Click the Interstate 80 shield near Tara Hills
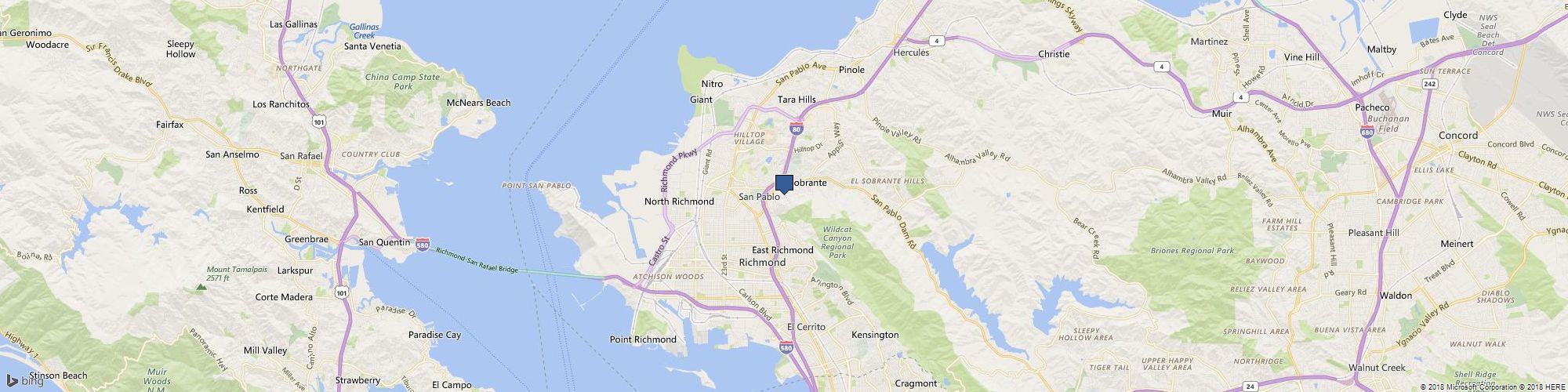This screenshot has width=1568, height=392. pos(797,127)
